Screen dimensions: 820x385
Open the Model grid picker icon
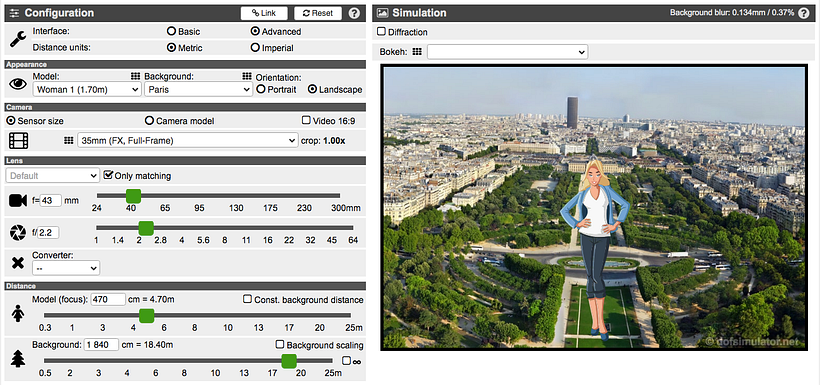135,76
